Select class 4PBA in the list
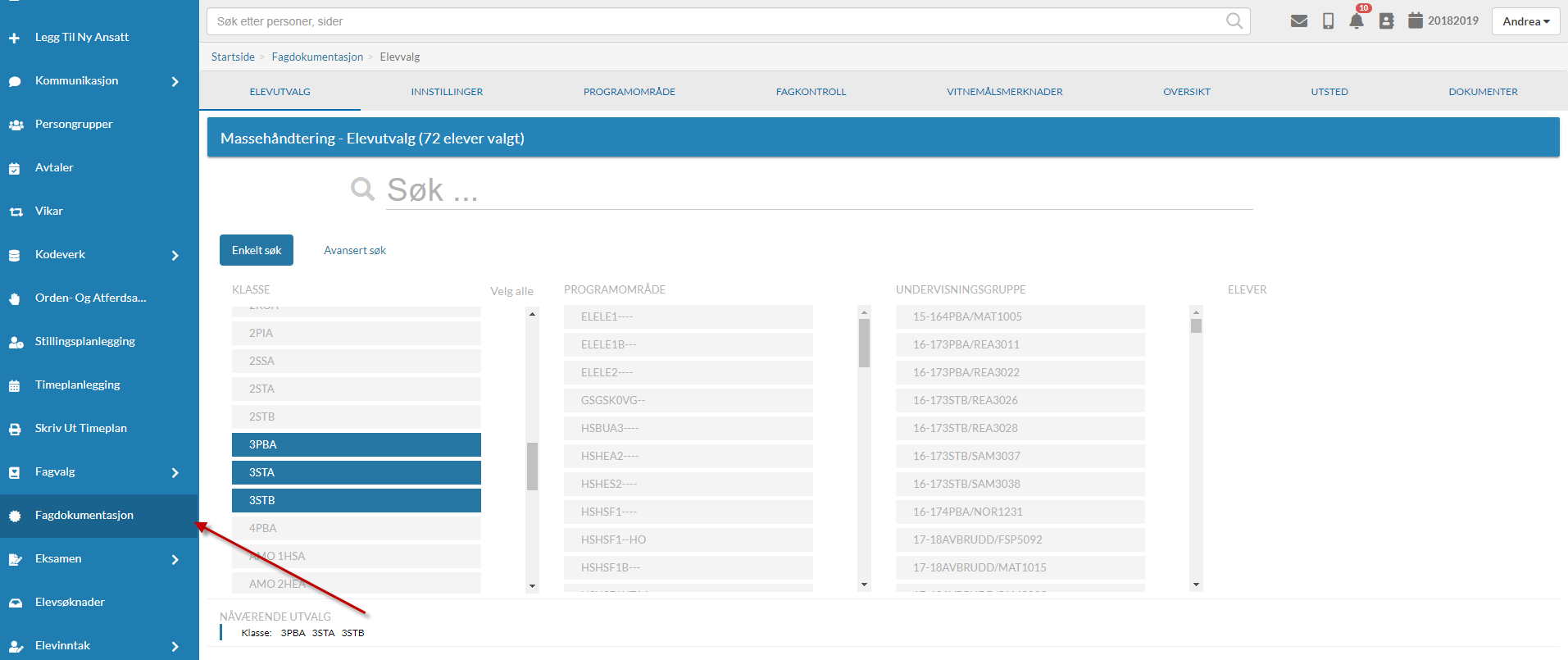This screenshot has width=1568, height=660. (x=357, y=528)
